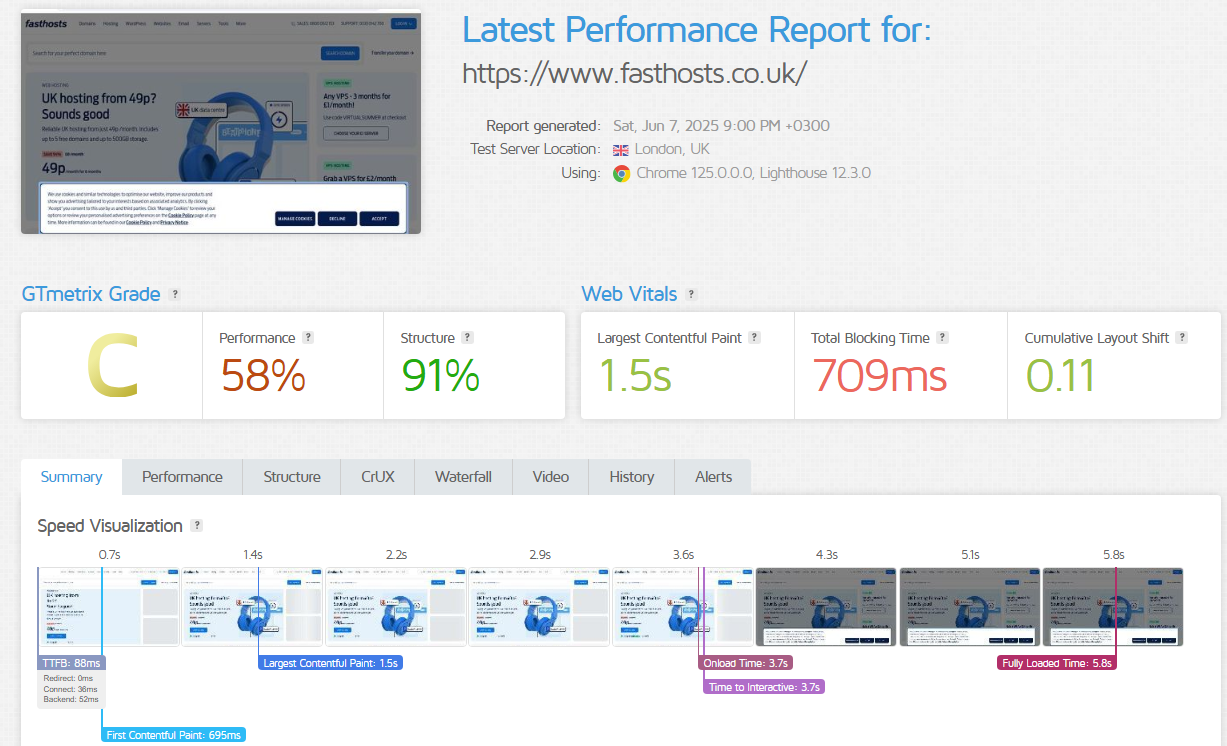Viewport: 1227px width, 746px height.
Task: Select the 5.1s filmstrip frame
Action: (970, 607)
